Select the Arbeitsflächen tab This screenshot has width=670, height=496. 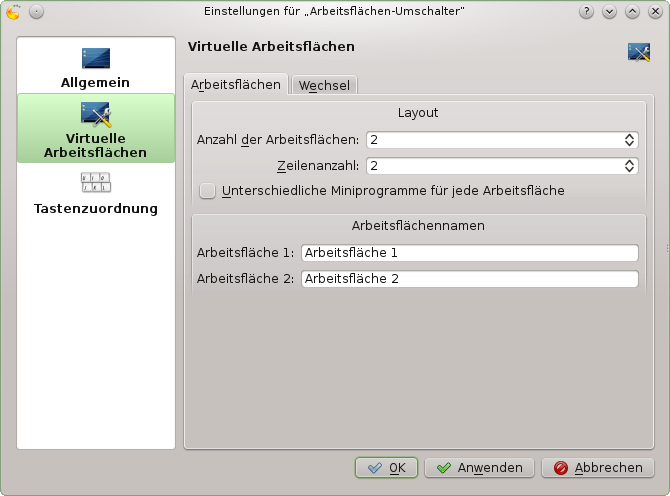[236, 85]
